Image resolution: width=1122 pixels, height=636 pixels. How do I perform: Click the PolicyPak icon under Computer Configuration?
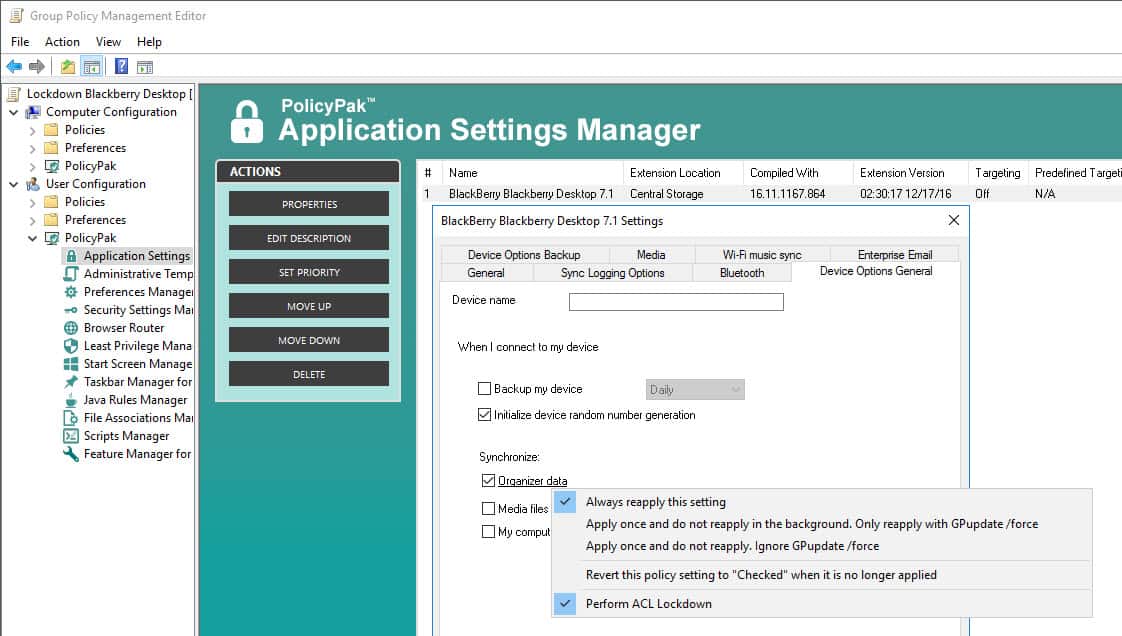52,166
